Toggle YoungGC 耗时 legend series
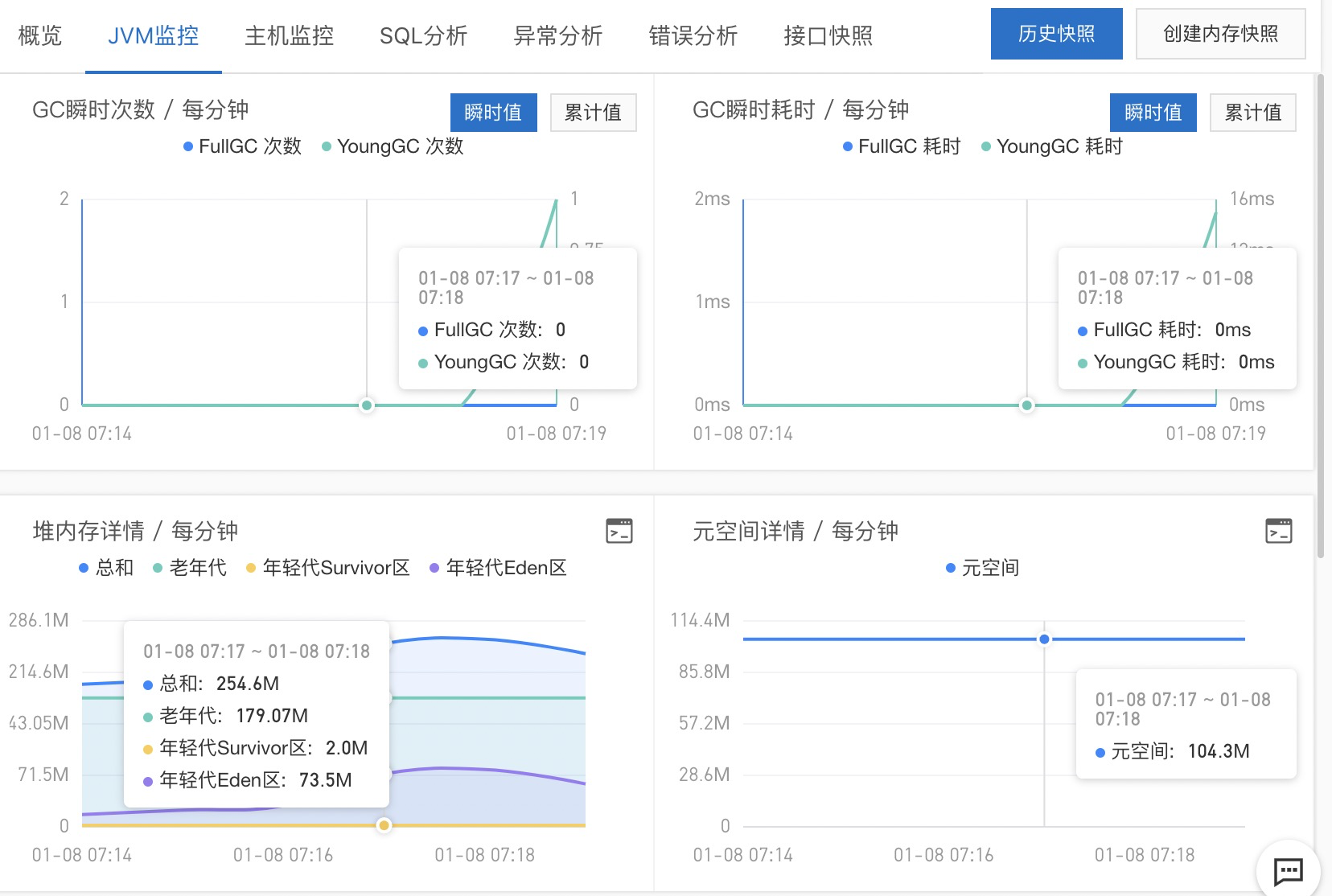Viewport: 1332px width, 896px height. (1052, 146)
